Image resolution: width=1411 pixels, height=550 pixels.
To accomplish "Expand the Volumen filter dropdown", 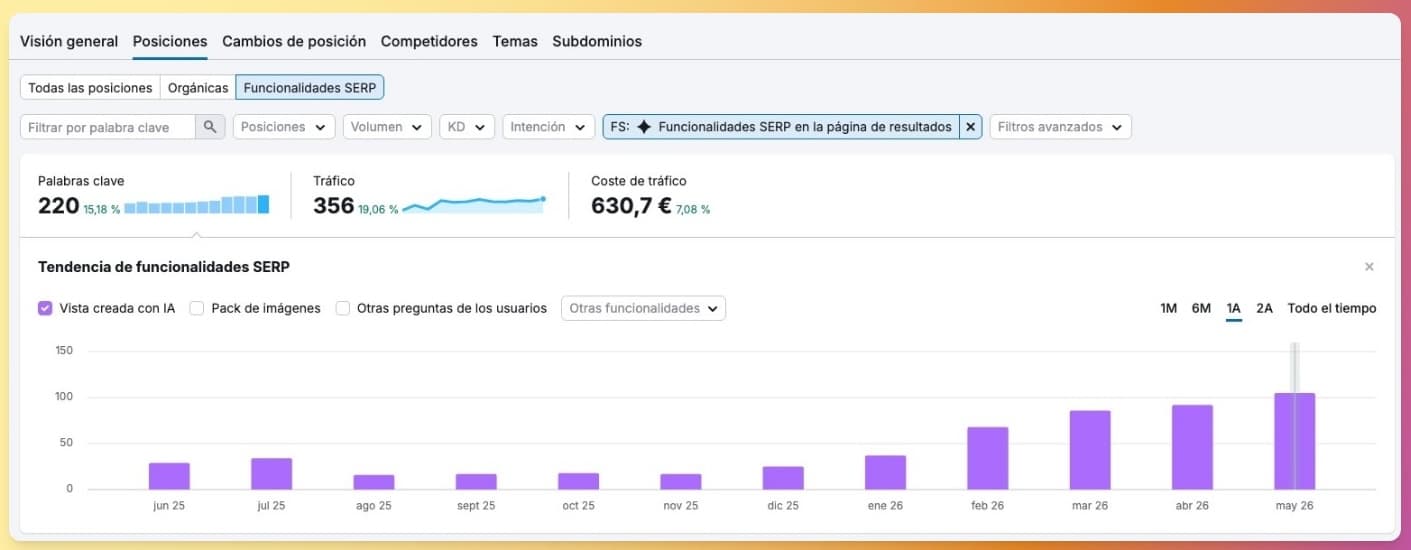I will coord(387,127).
